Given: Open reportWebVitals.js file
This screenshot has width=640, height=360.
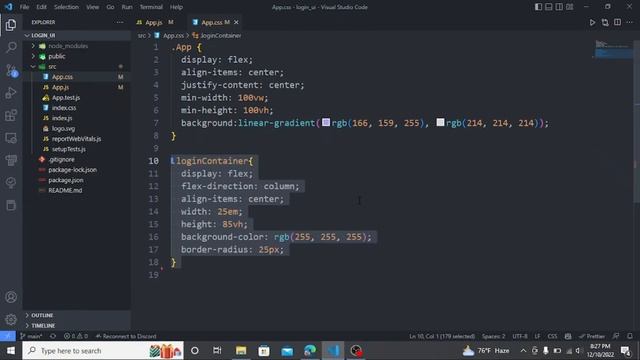Looking at the screenshot, I should pyautogui.click(x=77, y=139).
